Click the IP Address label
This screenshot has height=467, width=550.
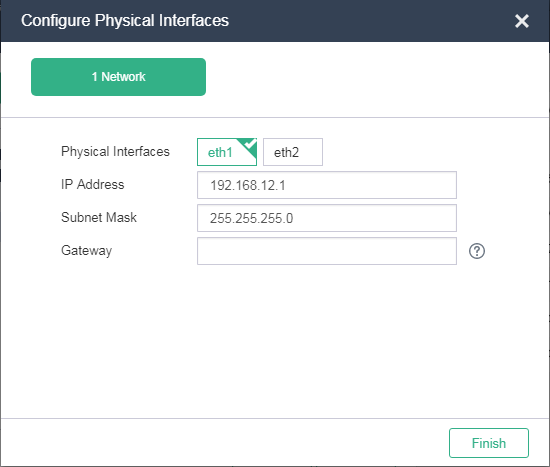point(93,184)
